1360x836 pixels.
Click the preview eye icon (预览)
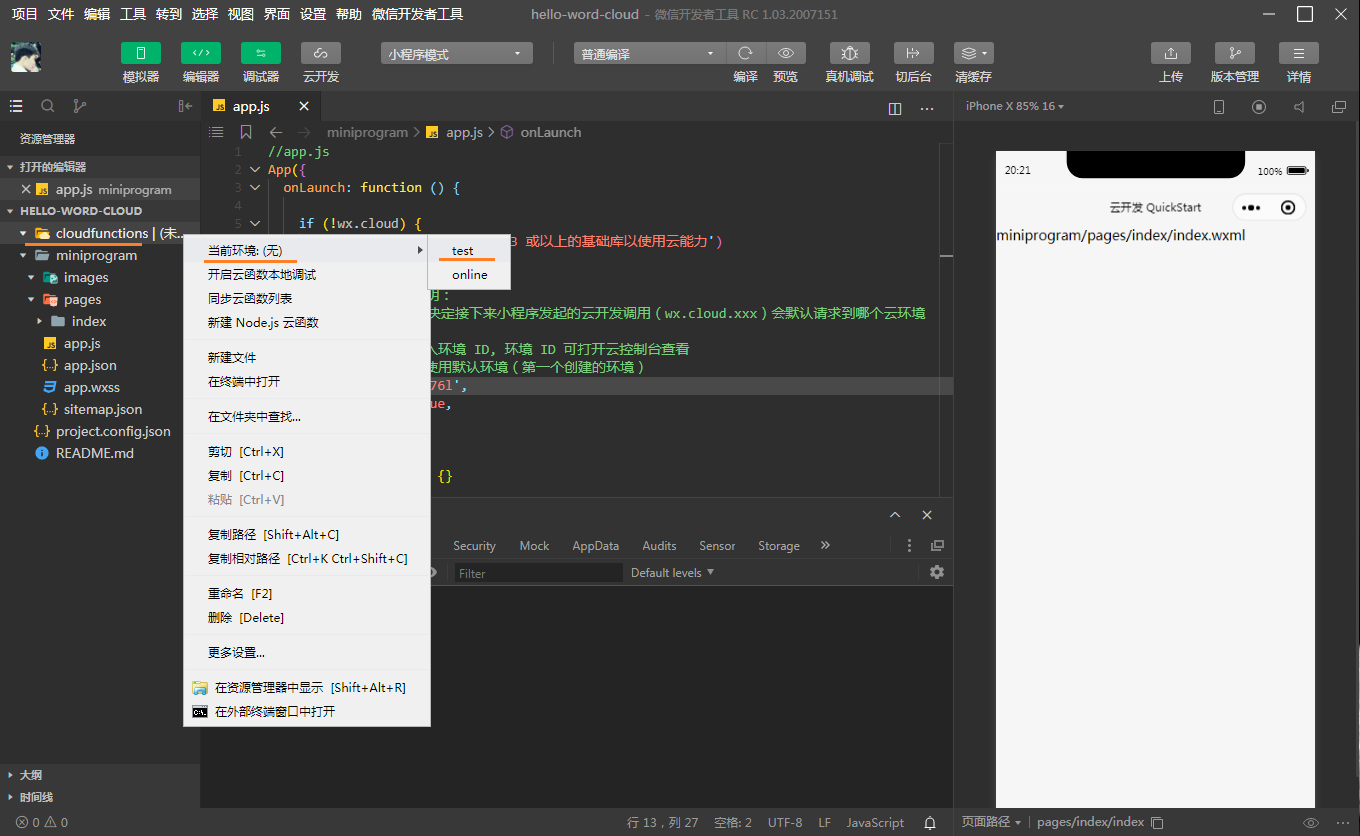click(786, 53)
